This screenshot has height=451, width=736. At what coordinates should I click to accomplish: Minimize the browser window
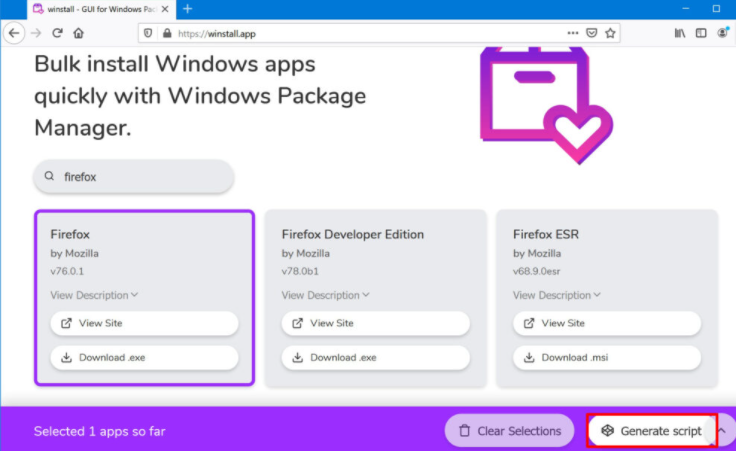tap(686, 9)
